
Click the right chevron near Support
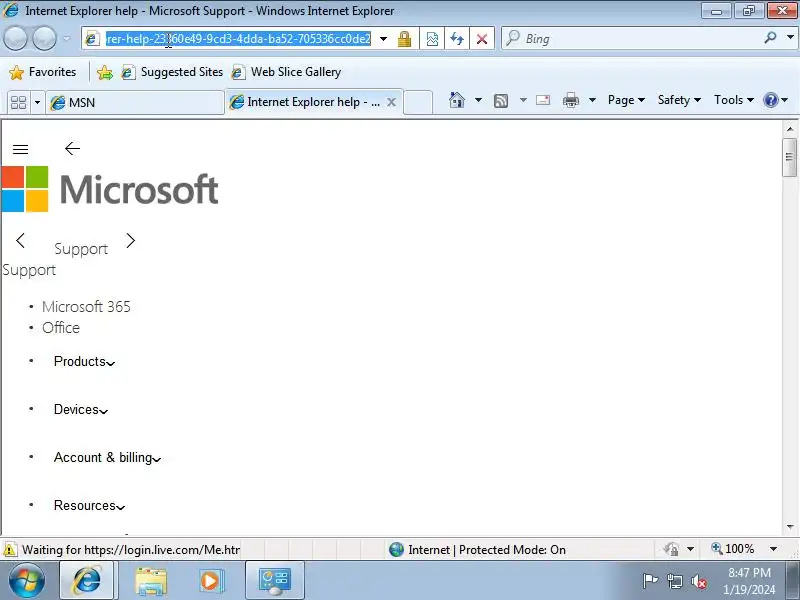(x=131, y=240)
